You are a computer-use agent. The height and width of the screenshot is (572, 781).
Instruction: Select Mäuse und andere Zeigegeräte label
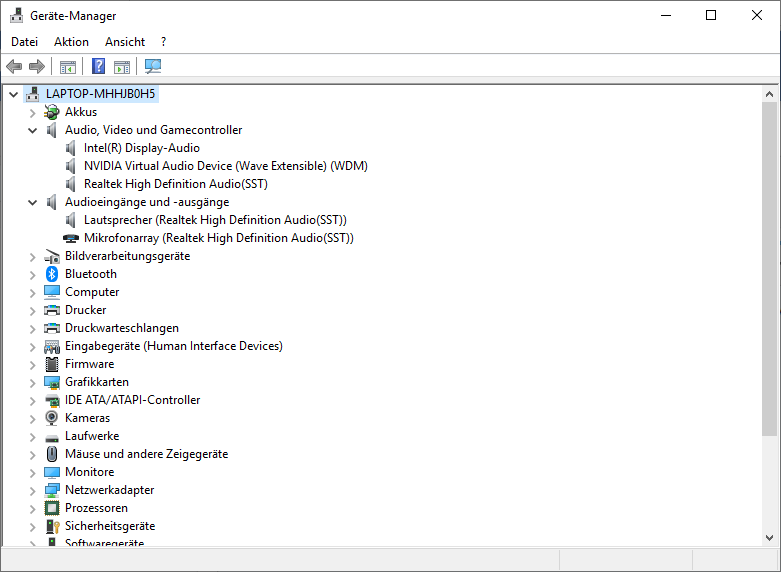(146, 454)
